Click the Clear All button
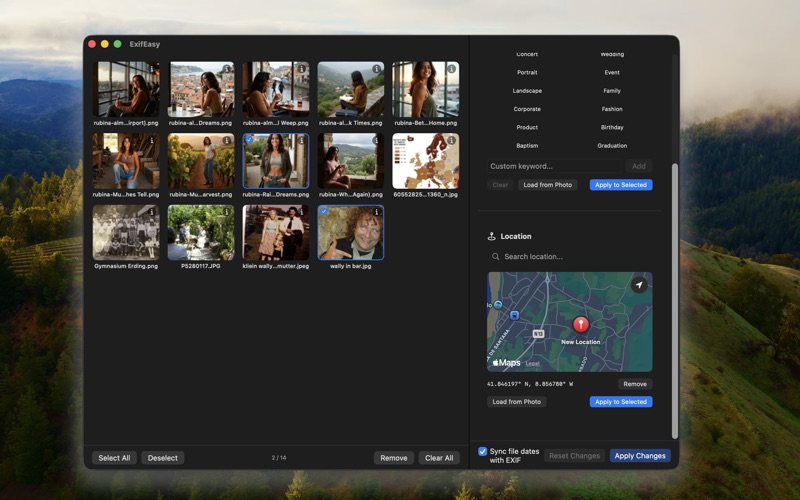800x500 pixels. (439, 458)
